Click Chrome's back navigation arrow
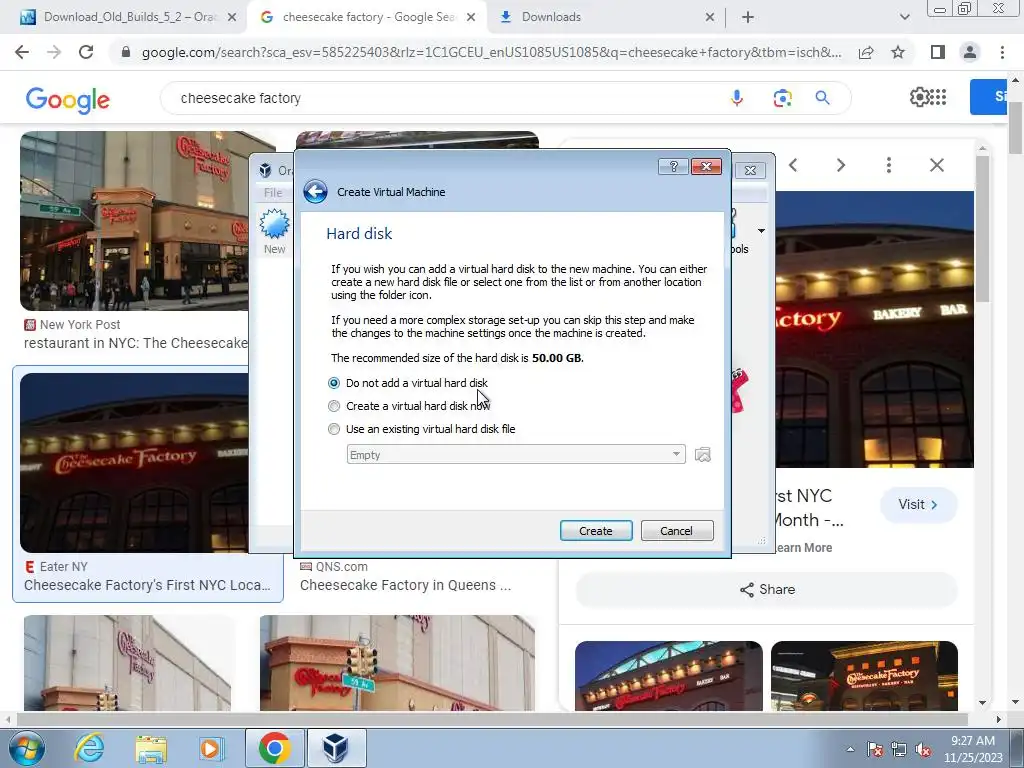The height and width of the screenshot is (768, 1024). click(22, 52)
